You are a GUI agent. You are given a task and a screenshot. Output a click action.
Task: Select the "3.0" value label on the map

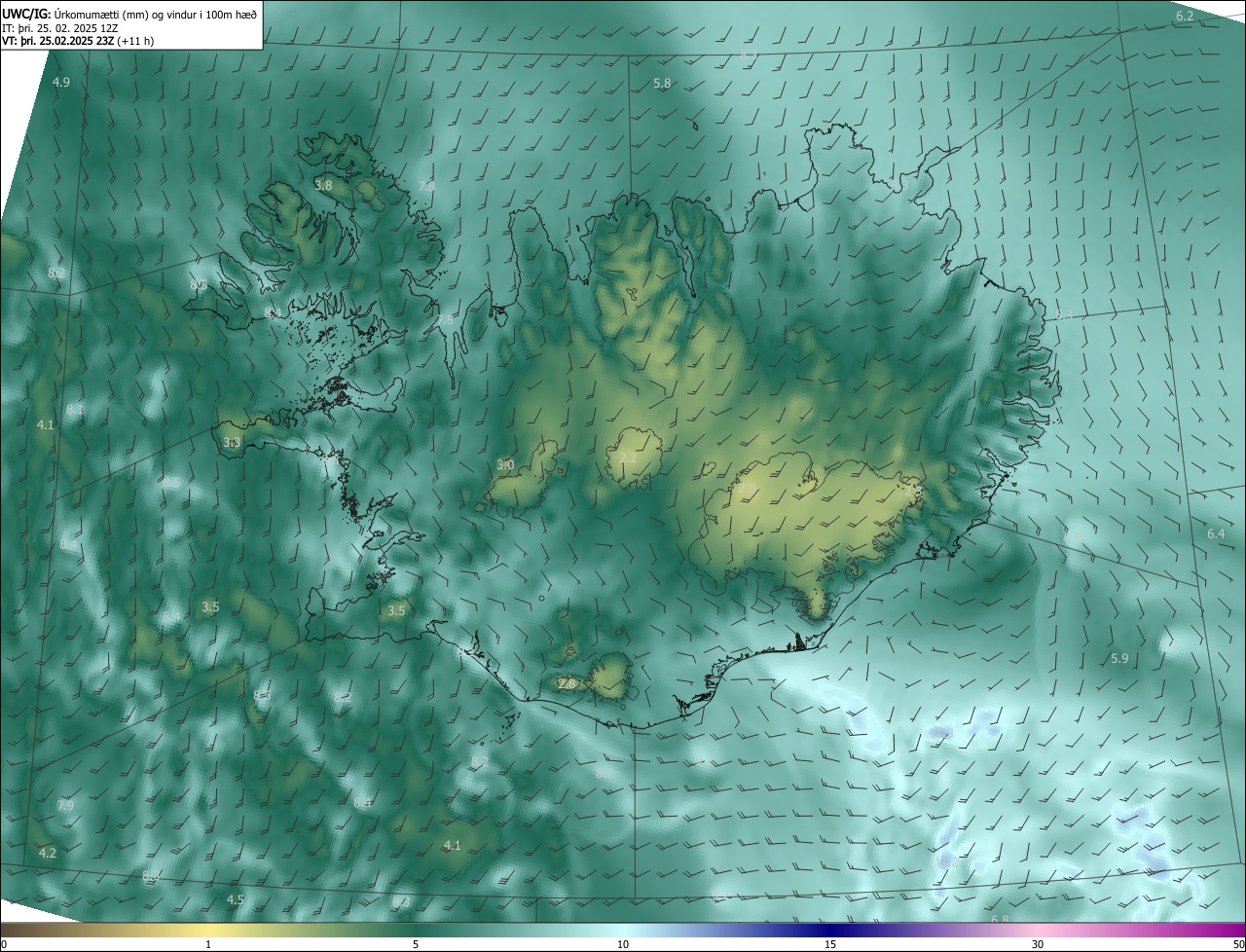tap(505, 465)
